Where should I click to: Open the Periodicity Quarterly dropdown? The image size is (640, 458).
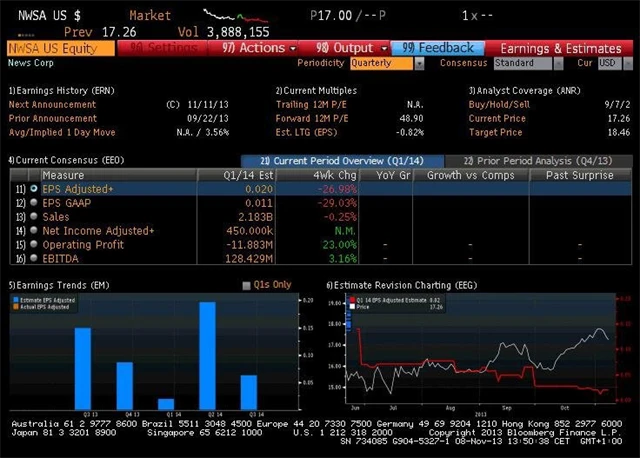click(382, 63)
